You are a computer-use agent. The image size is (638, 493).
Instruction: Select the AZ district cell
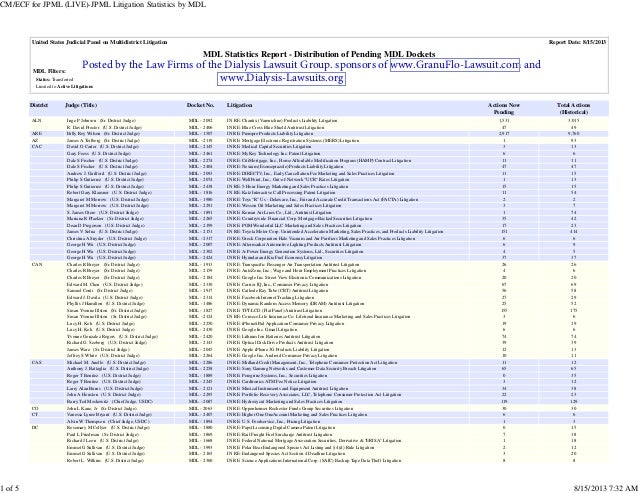pos(35,140)
